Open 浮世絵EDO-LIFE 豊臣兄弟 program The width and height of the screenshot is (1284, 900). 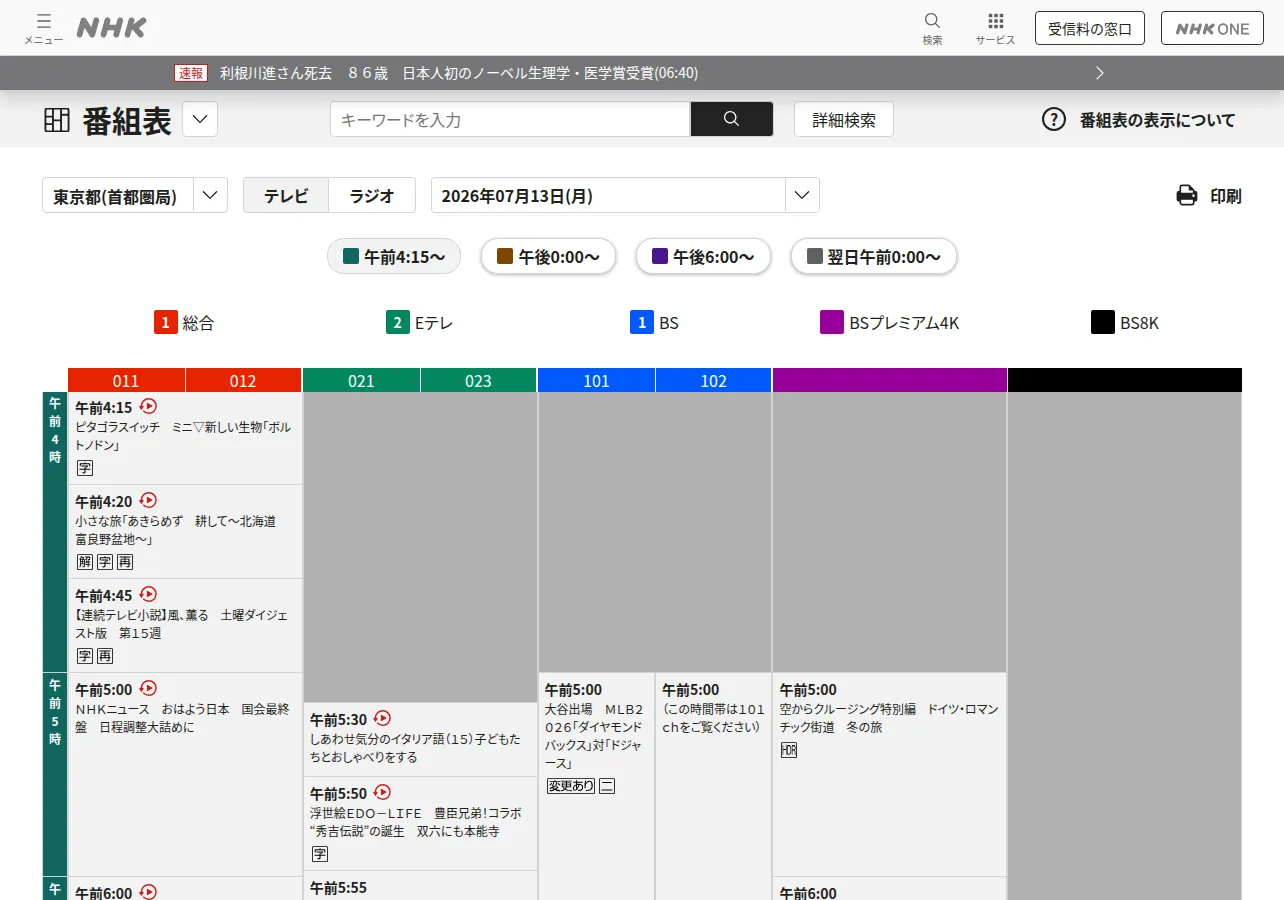(x=420, y=824)
